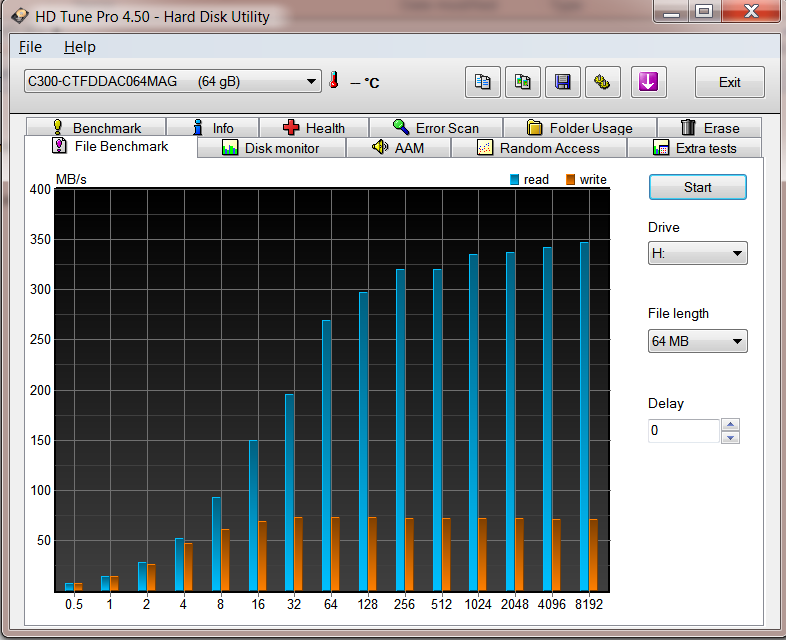
Task: Click the Delay value input field
Action: (x=684, y=431)
